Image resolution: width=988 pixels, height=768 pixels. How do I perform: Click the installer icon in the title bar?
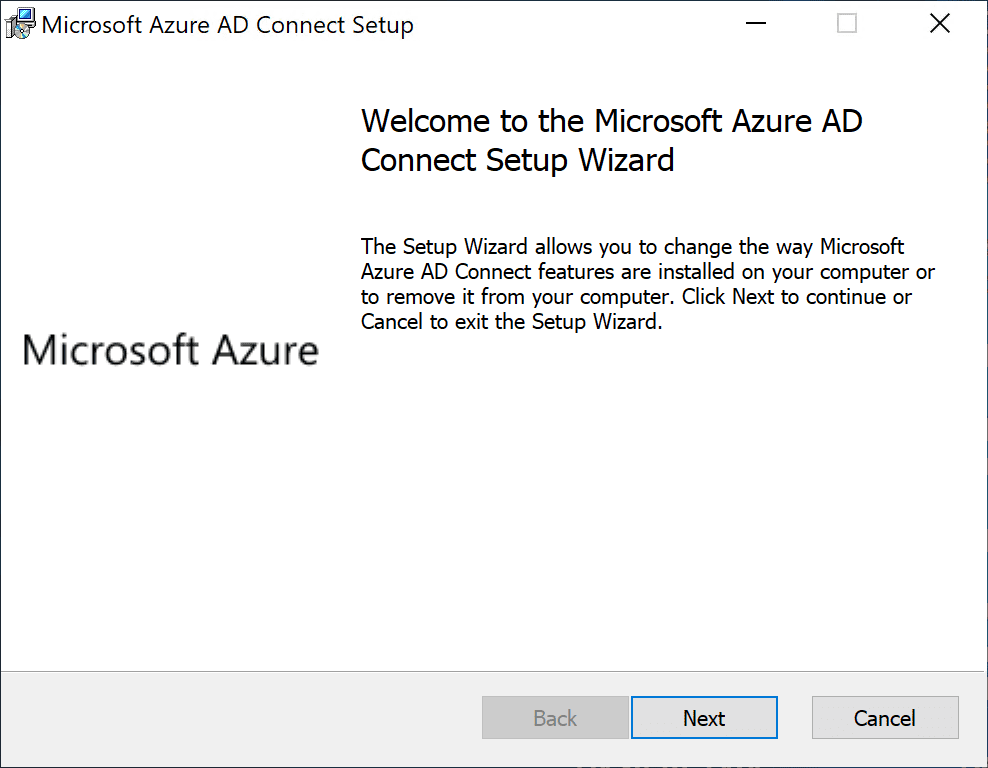[19, 25]
